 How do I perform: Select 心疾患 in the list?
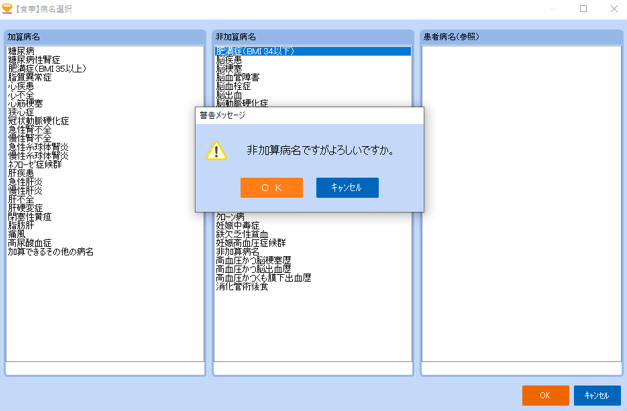[21, 86]
